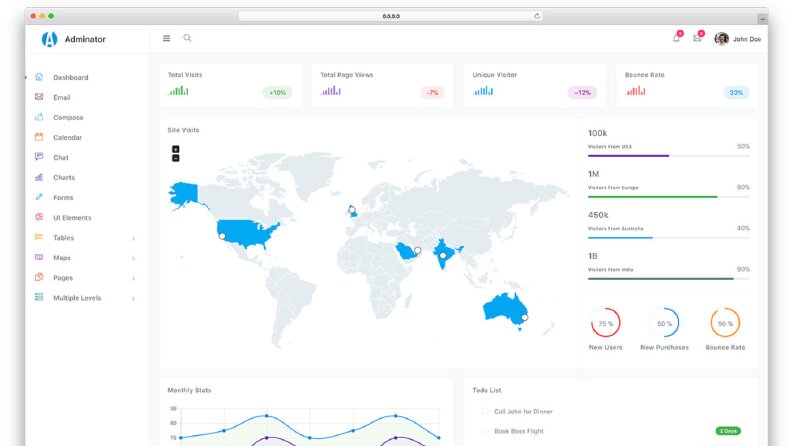Click the browser address bar

coord(391,16)
